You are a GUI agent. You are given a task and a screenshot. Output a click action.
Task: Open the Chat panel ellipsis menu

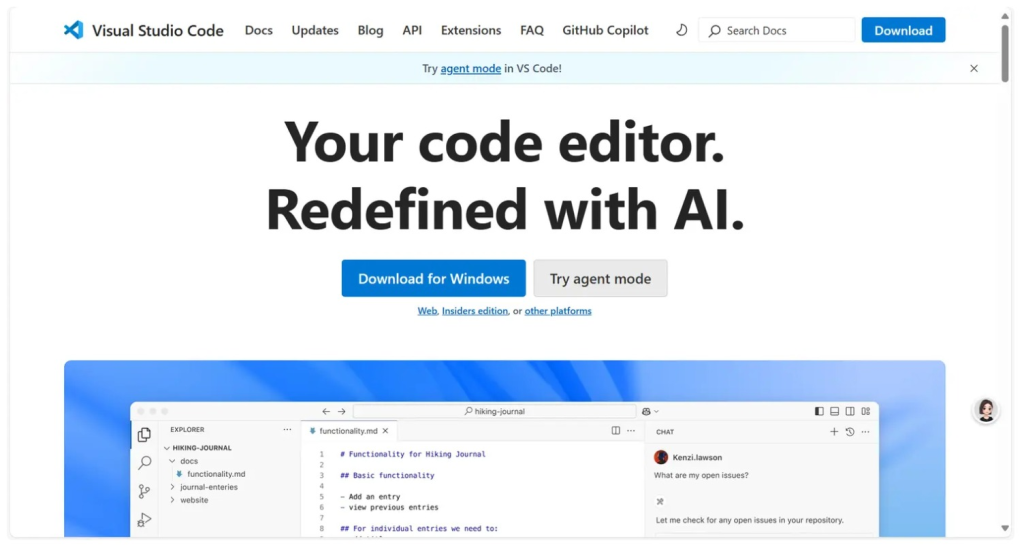pos(865,431)
